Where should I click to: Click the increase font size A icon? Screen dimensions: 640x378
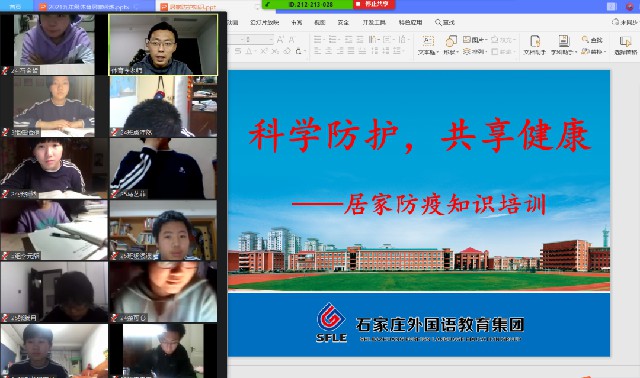coord(280,40)
